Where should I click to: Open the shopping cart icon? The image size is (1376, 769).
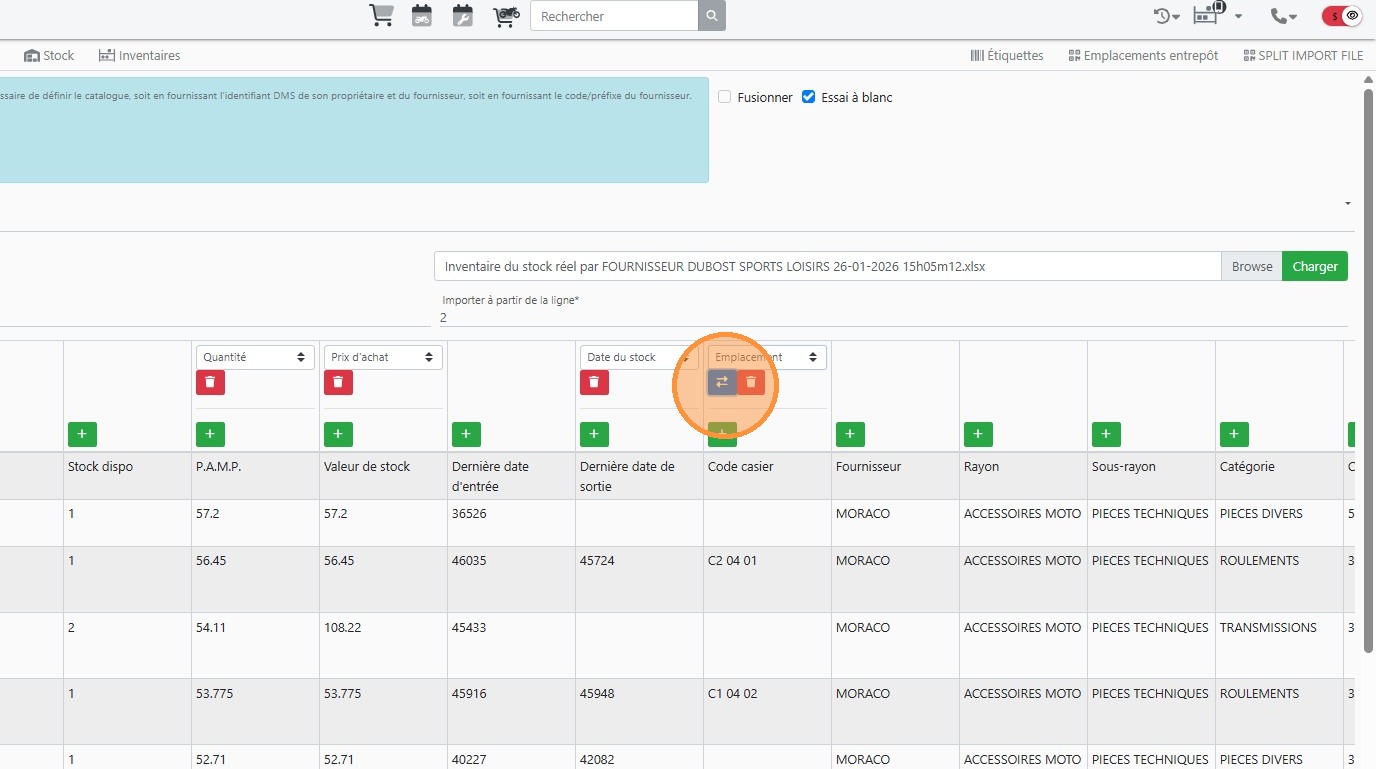(x=381, y=16)
